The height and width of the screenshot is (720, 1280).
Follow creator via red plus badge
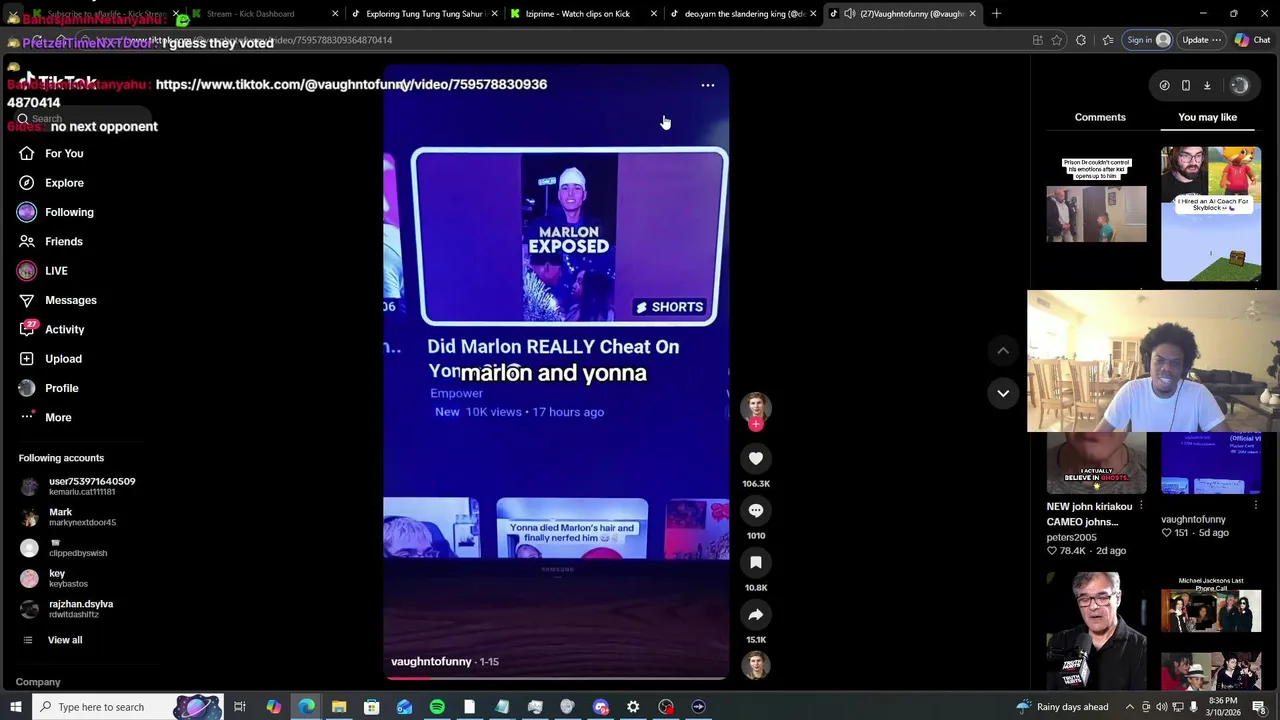756,424
